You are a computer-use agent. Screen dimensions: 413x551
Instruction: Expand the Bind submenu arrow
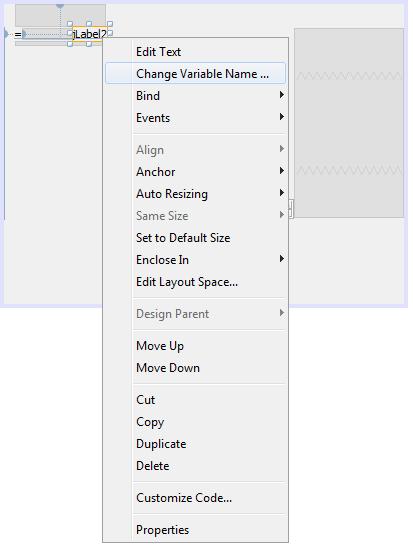tap(282, 95)
